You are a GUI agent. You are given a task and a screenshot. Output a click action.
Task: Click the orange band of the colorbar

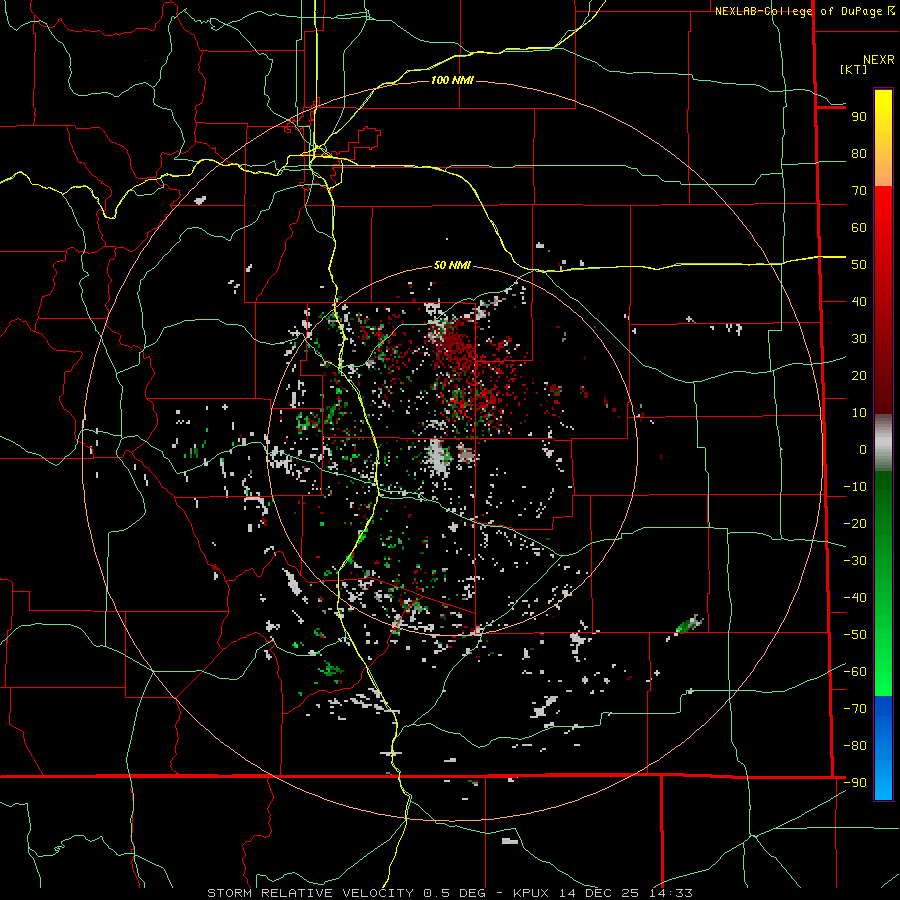point(883,170)
